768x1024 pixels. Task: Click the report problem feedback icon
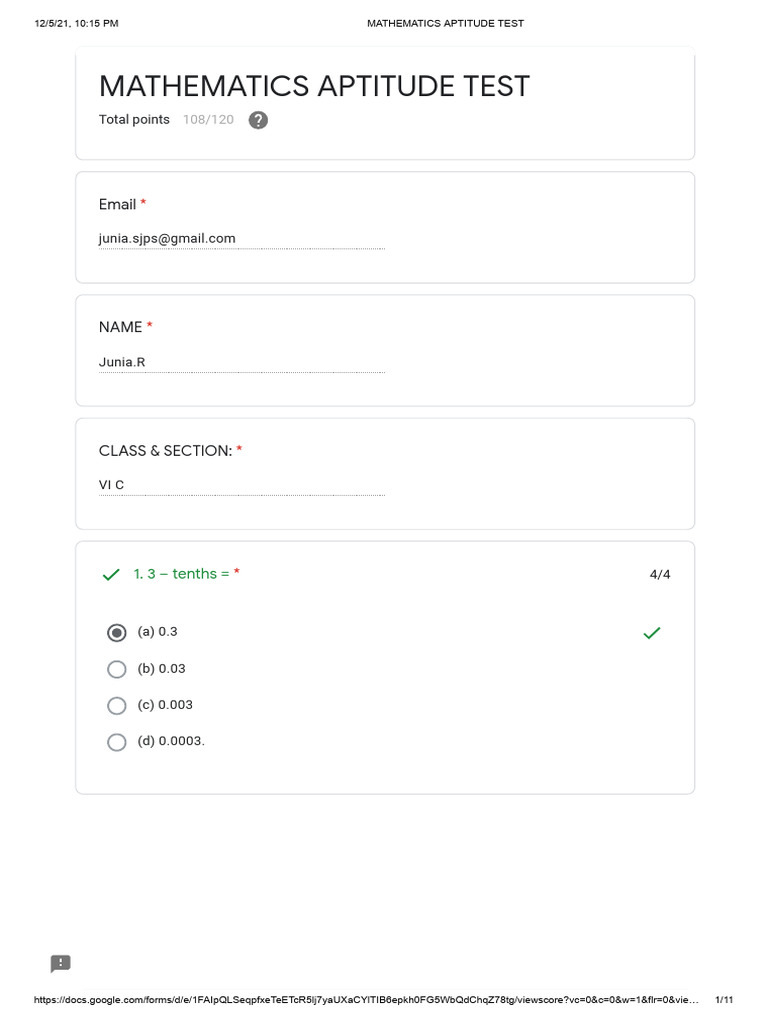(x=61, y=963)
